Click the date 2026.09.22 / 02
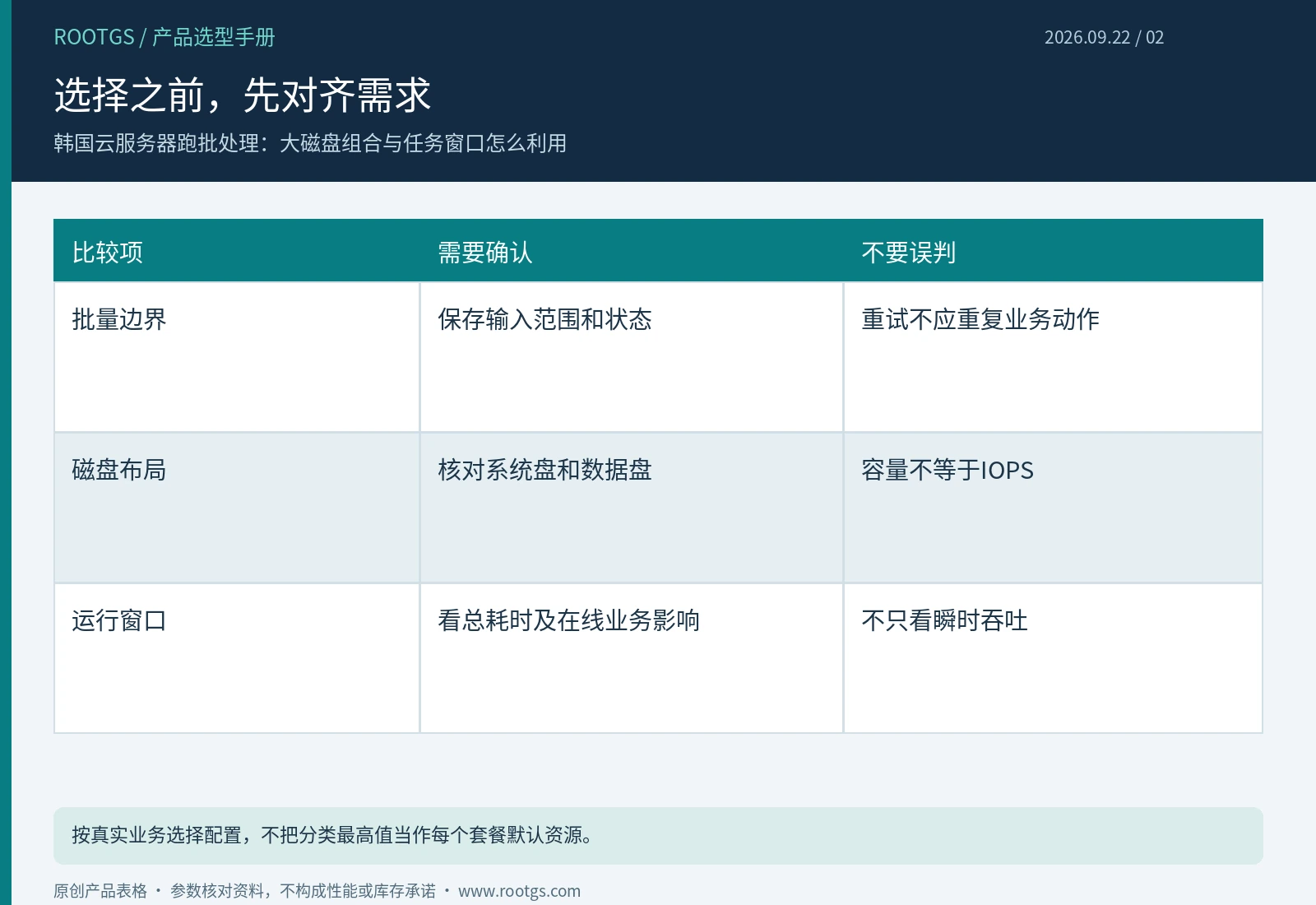This screenshot has width=1316, height=905. click(x=1104, y=37)
